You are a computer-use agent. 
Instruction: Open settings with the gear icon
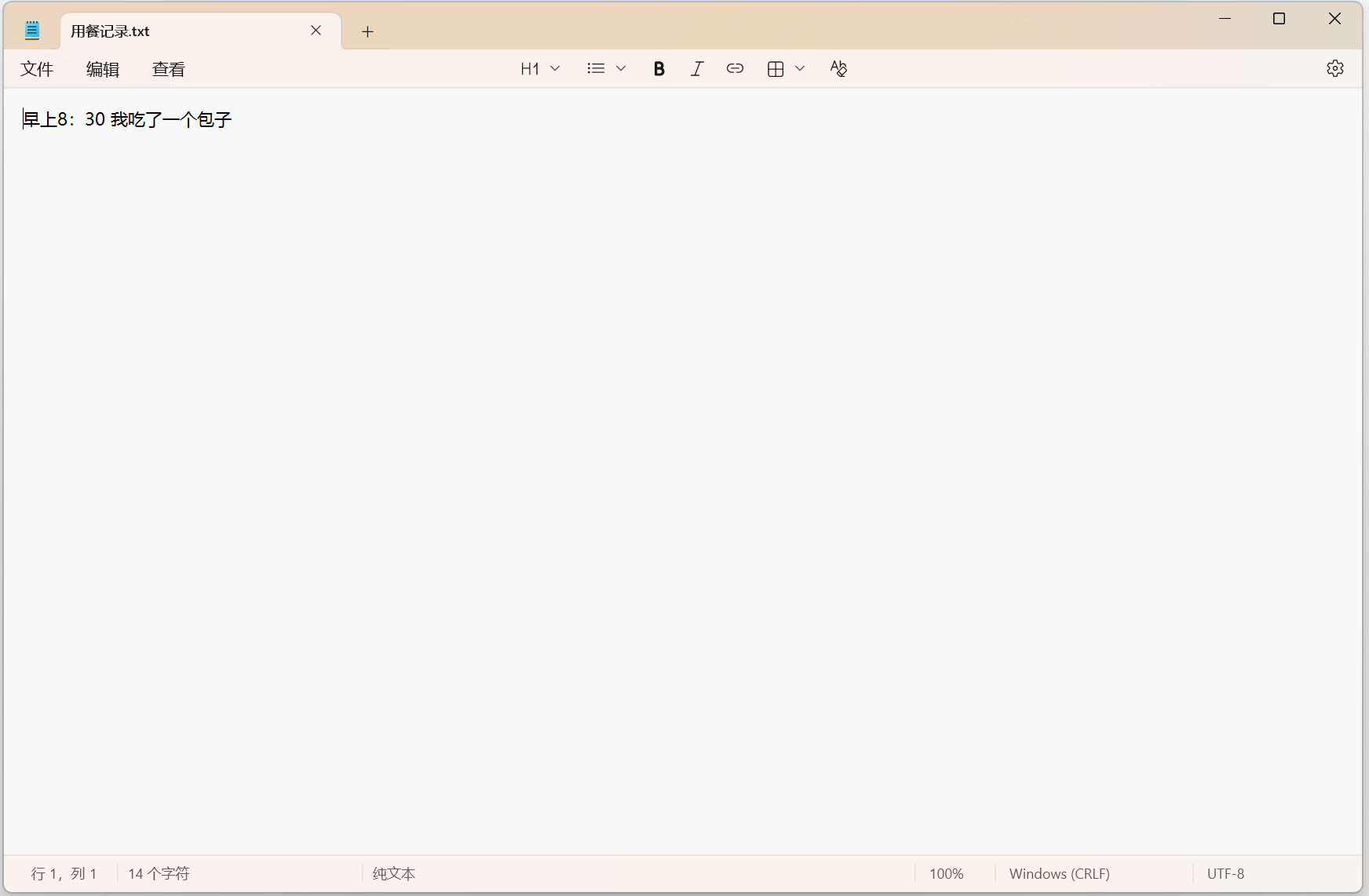coord(1335,68)
